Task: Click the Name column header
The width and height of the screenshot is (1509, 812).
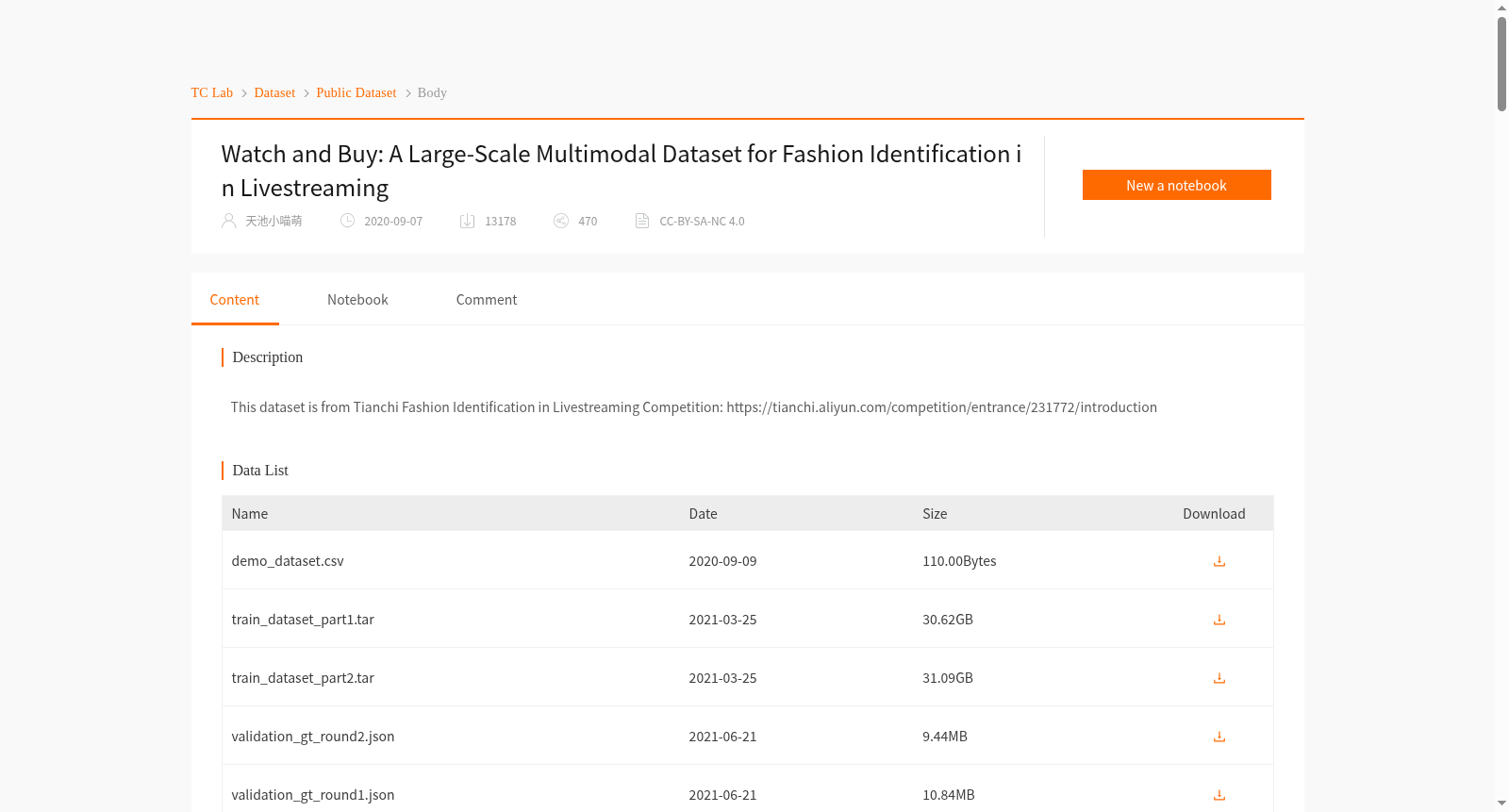Action: coord(250,514)
